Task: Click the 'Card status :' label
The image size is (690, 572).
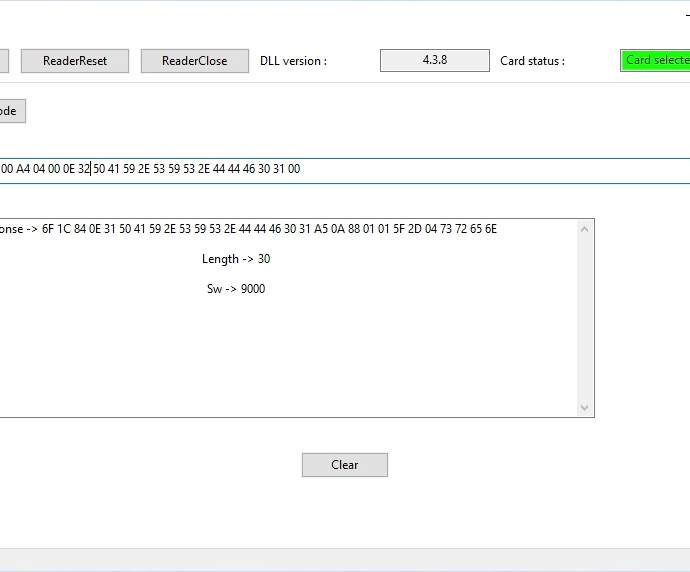Action: point(532,61)
